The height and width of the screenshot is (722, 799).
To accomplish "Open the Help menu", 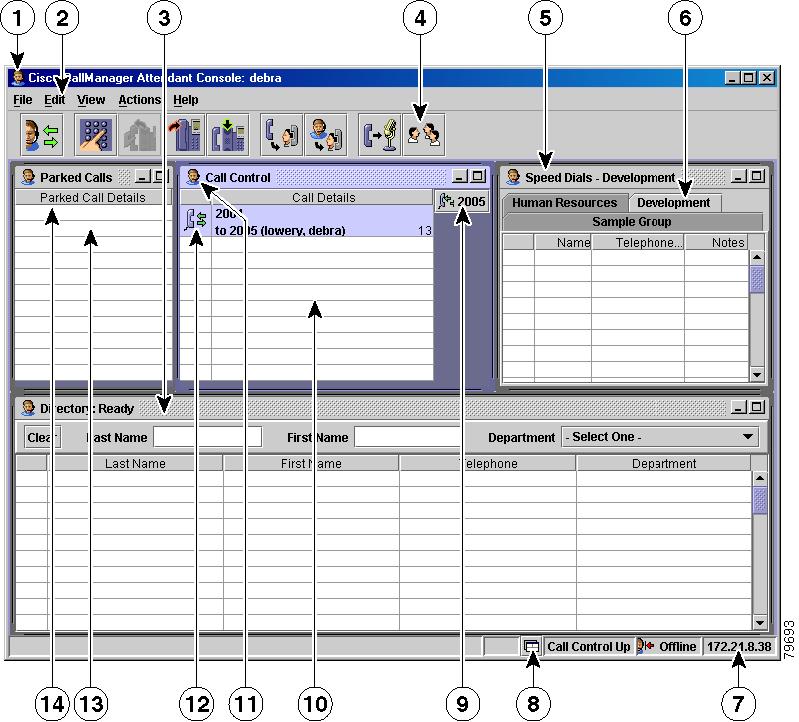I will (x=185, y=100).
